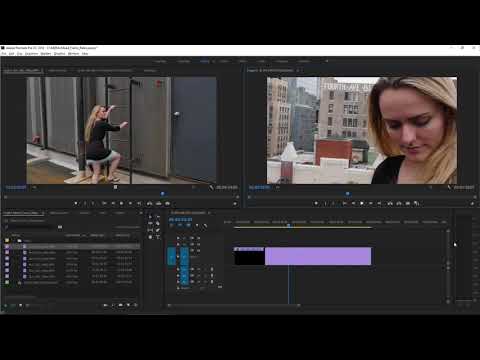Open Program monitor zoom level dropdown
Image resolution: width=480 pixels, height=360 pixels.
click(x=278, y=188)
